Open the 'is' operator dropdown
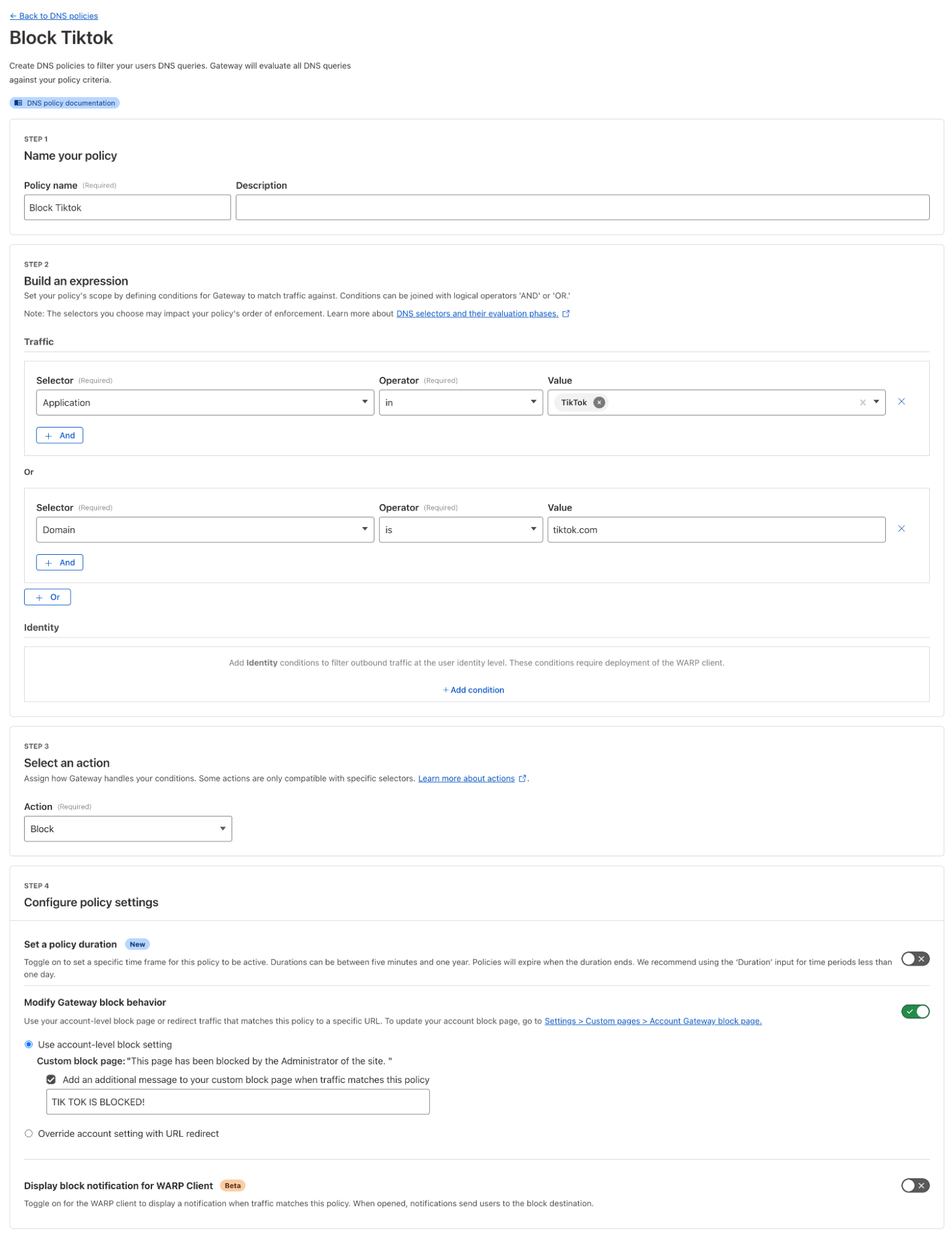The image size is (952, 1235). click(460, 529)
